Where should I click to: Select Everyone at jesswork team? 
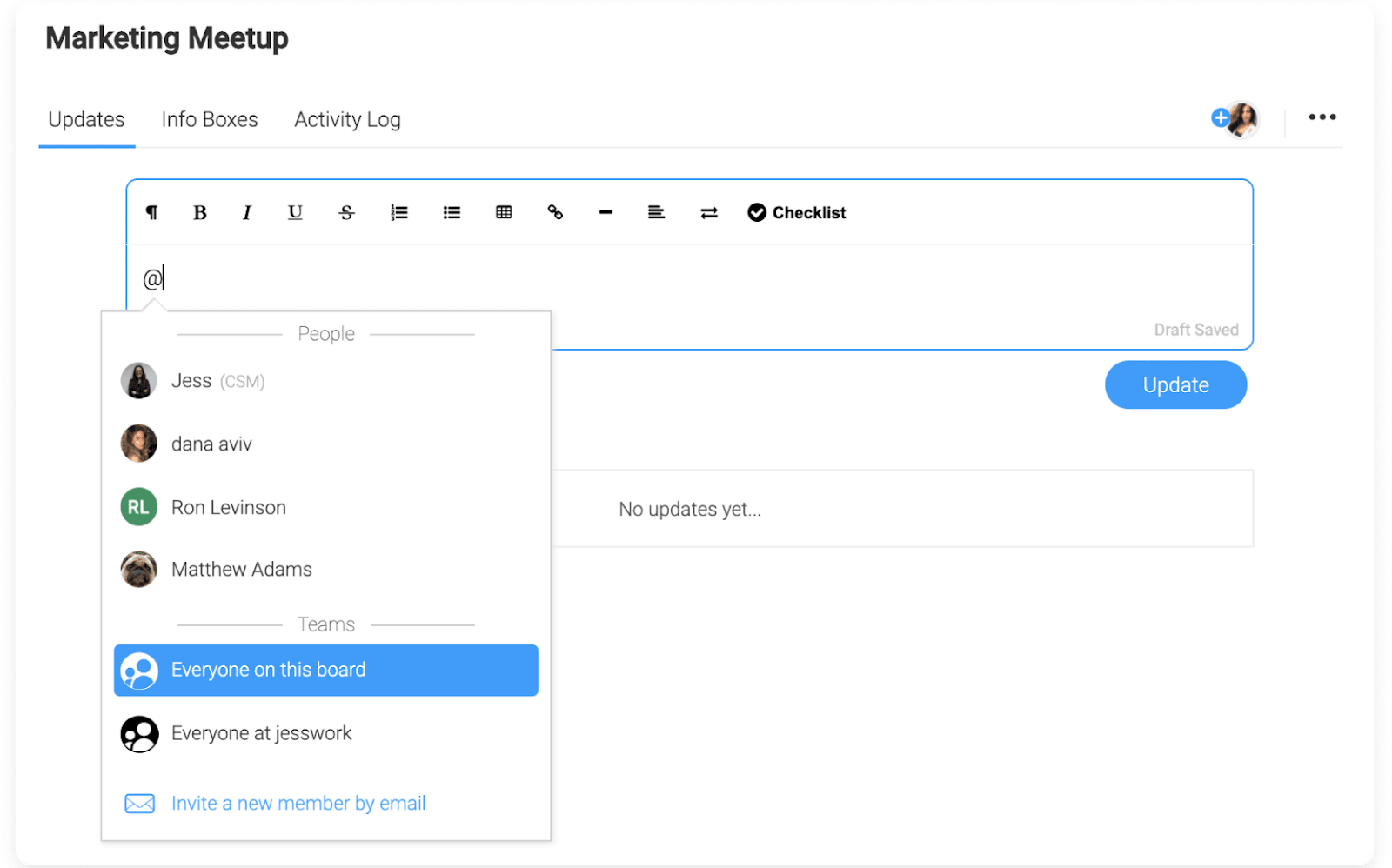(326, 733)
